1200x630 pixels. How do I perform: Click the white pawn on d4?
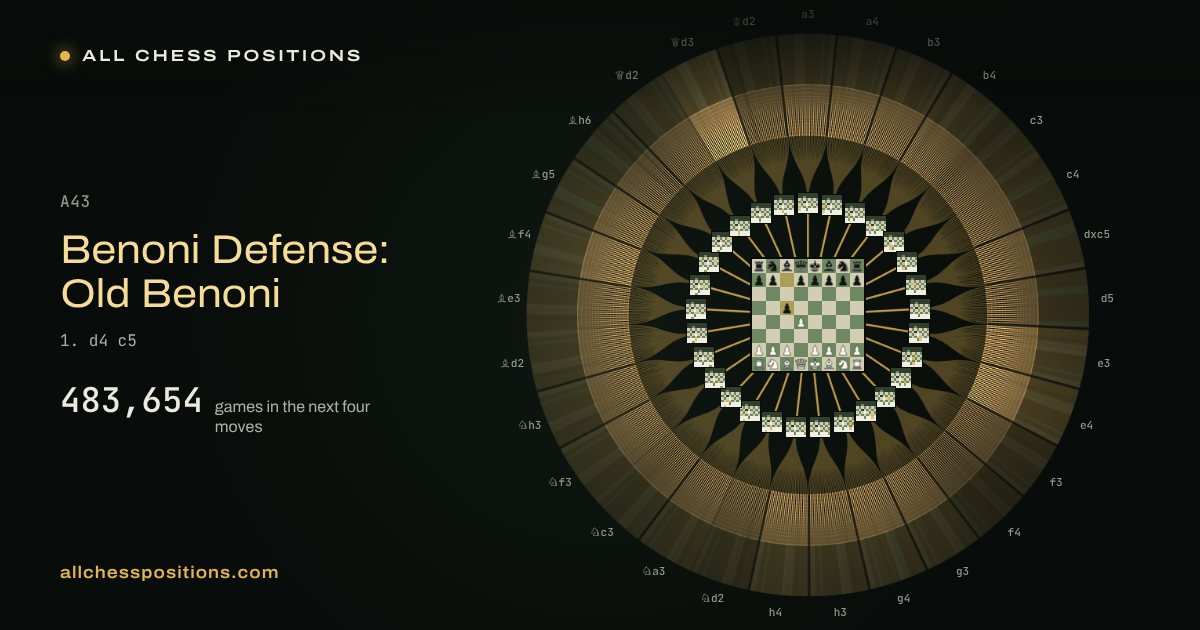[x=801, y=322]
